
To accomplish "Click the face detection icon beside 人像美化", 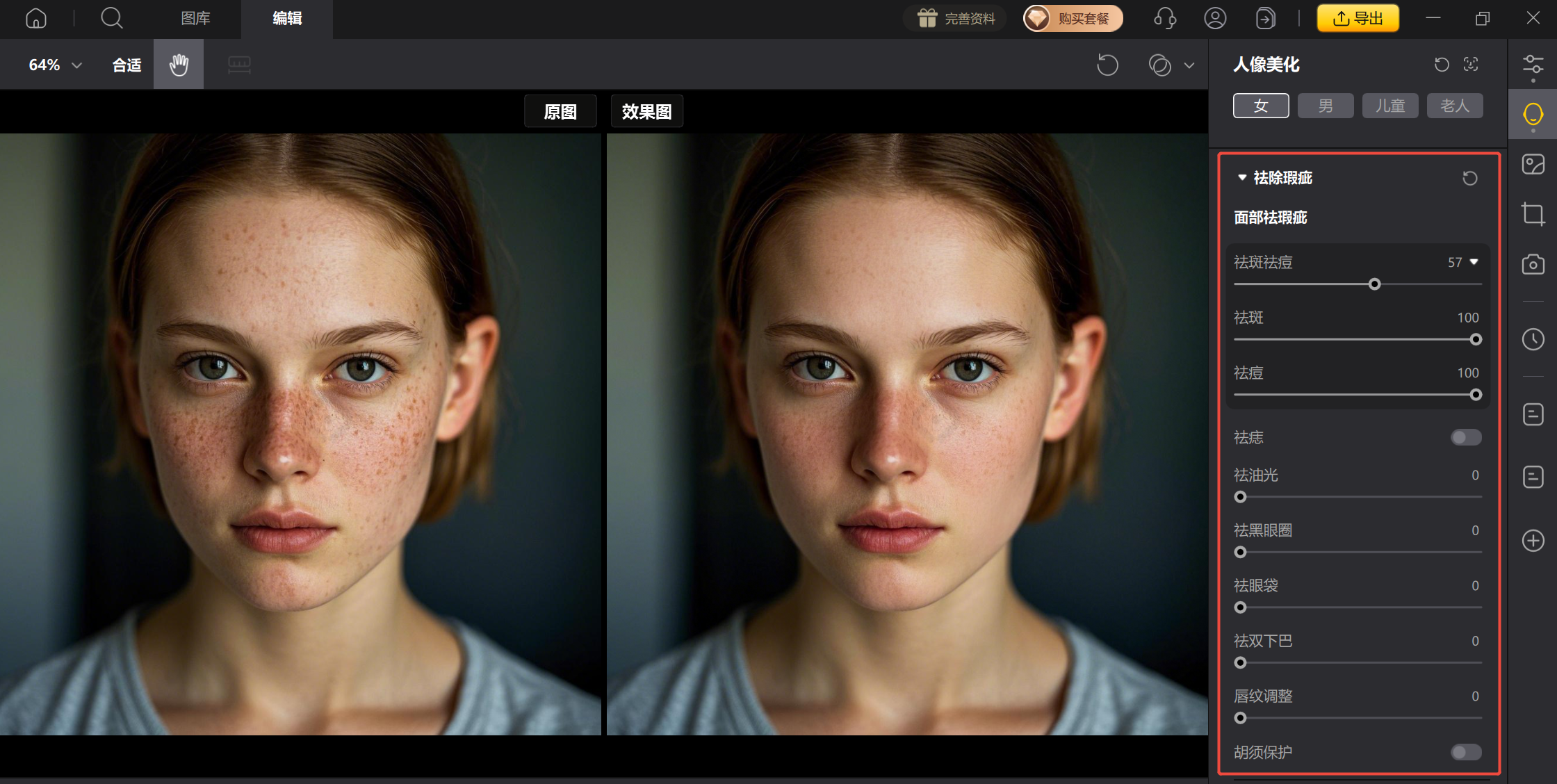I will (1471, 65).
